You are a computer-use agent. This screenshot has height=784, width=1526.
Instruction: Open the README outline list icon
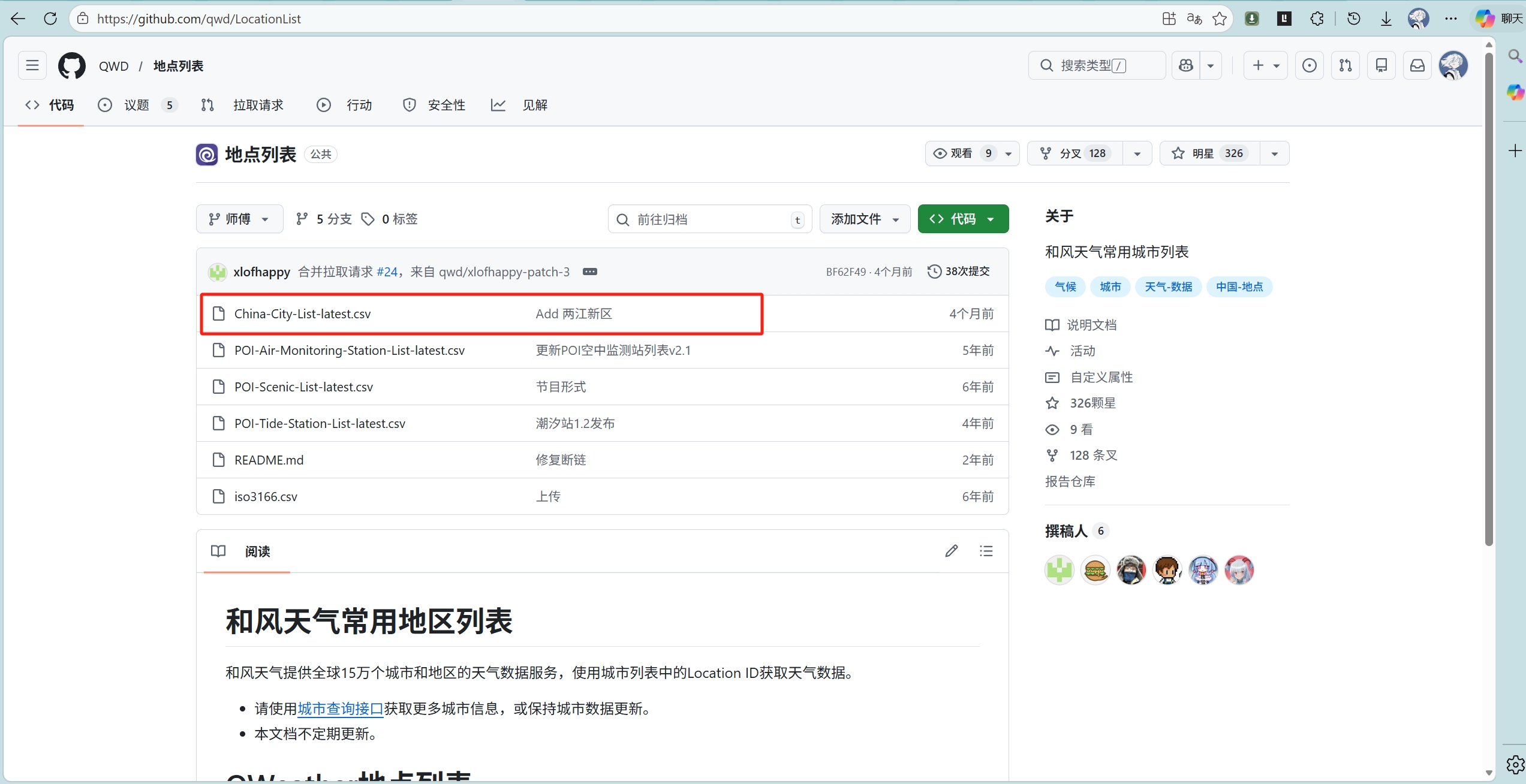pyautogui.click(x=986, y=551)
